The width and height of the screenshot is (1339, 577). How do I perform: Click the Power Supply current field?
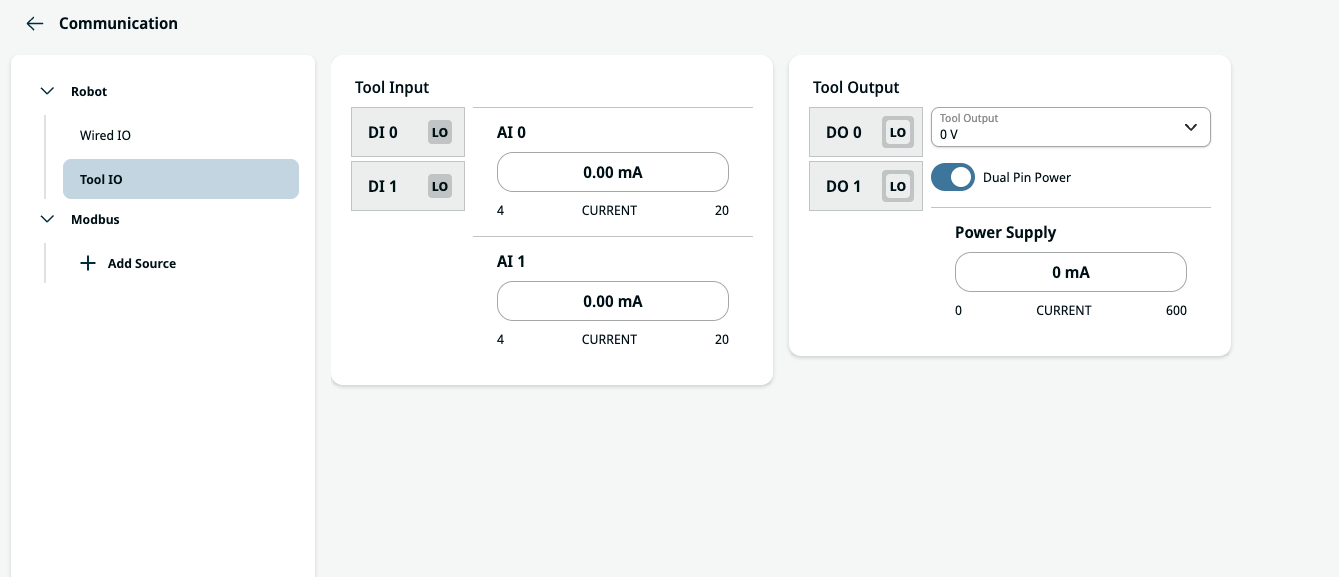(x=1070, y=272)
